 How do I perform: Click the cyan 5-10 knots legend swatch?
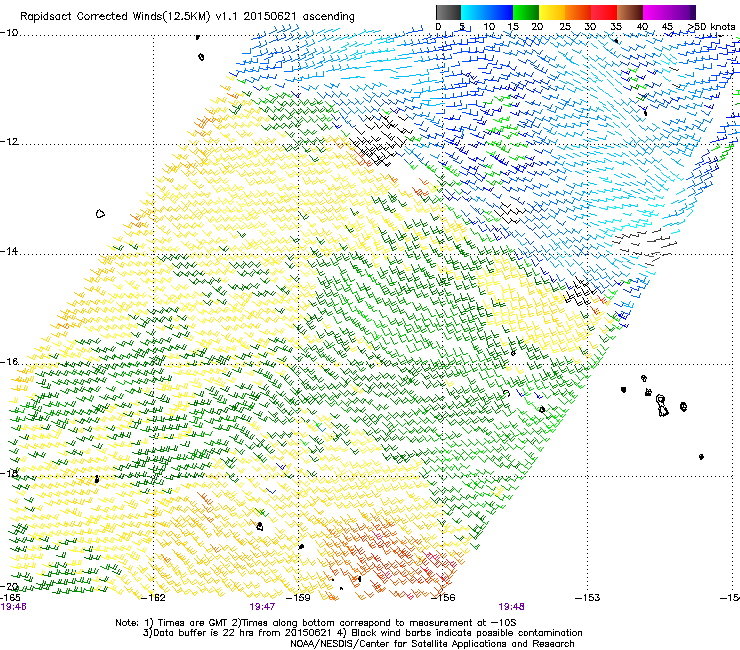tap(474, 12)
